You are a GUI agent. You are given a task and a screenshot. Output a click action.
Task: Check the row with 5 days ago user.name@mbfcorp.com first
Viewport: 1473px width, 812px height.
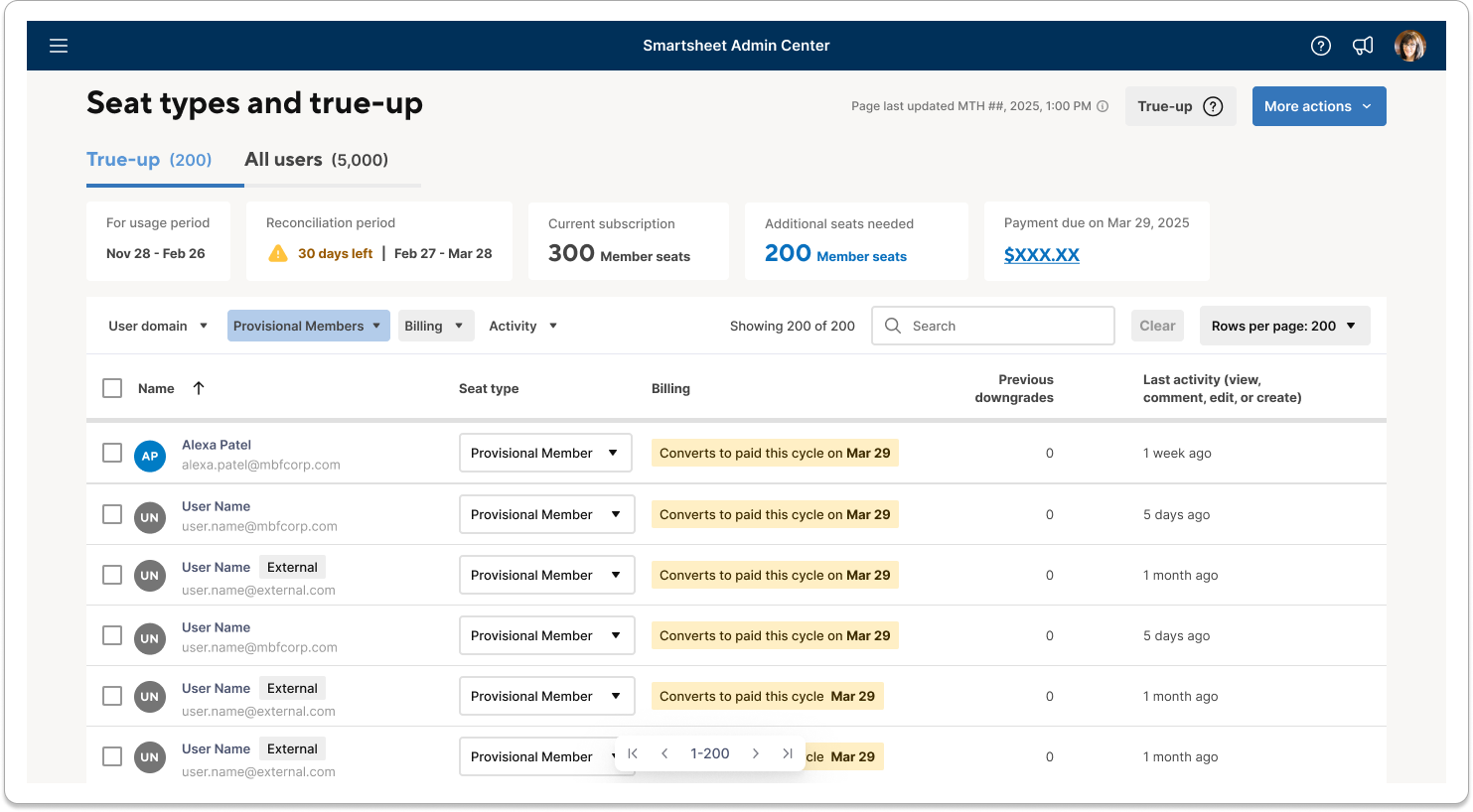pos(112,514)
